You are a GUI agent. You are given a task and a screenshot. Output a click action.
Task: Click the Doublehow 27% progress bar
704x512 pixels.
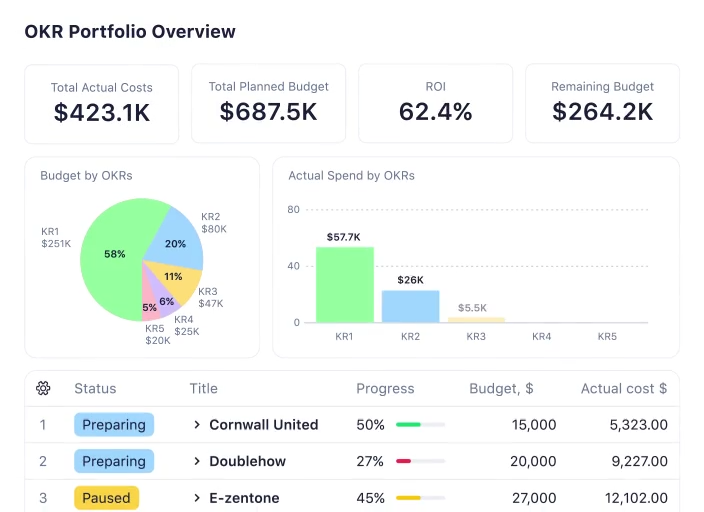click(x=420, y=462)
